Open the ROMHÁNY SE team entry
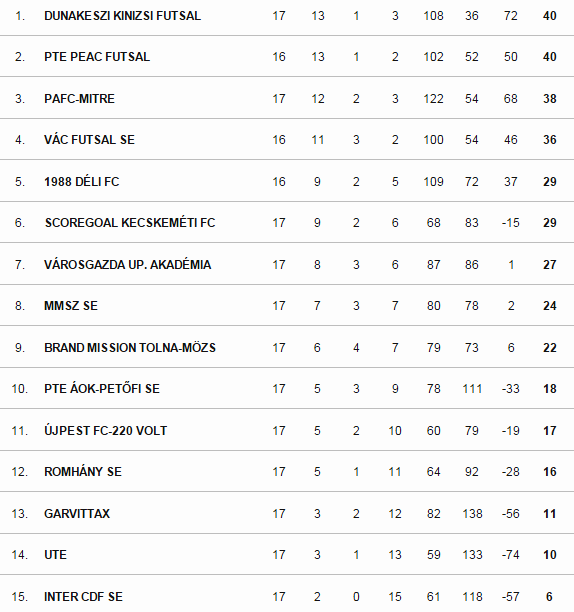 [83, 471]
